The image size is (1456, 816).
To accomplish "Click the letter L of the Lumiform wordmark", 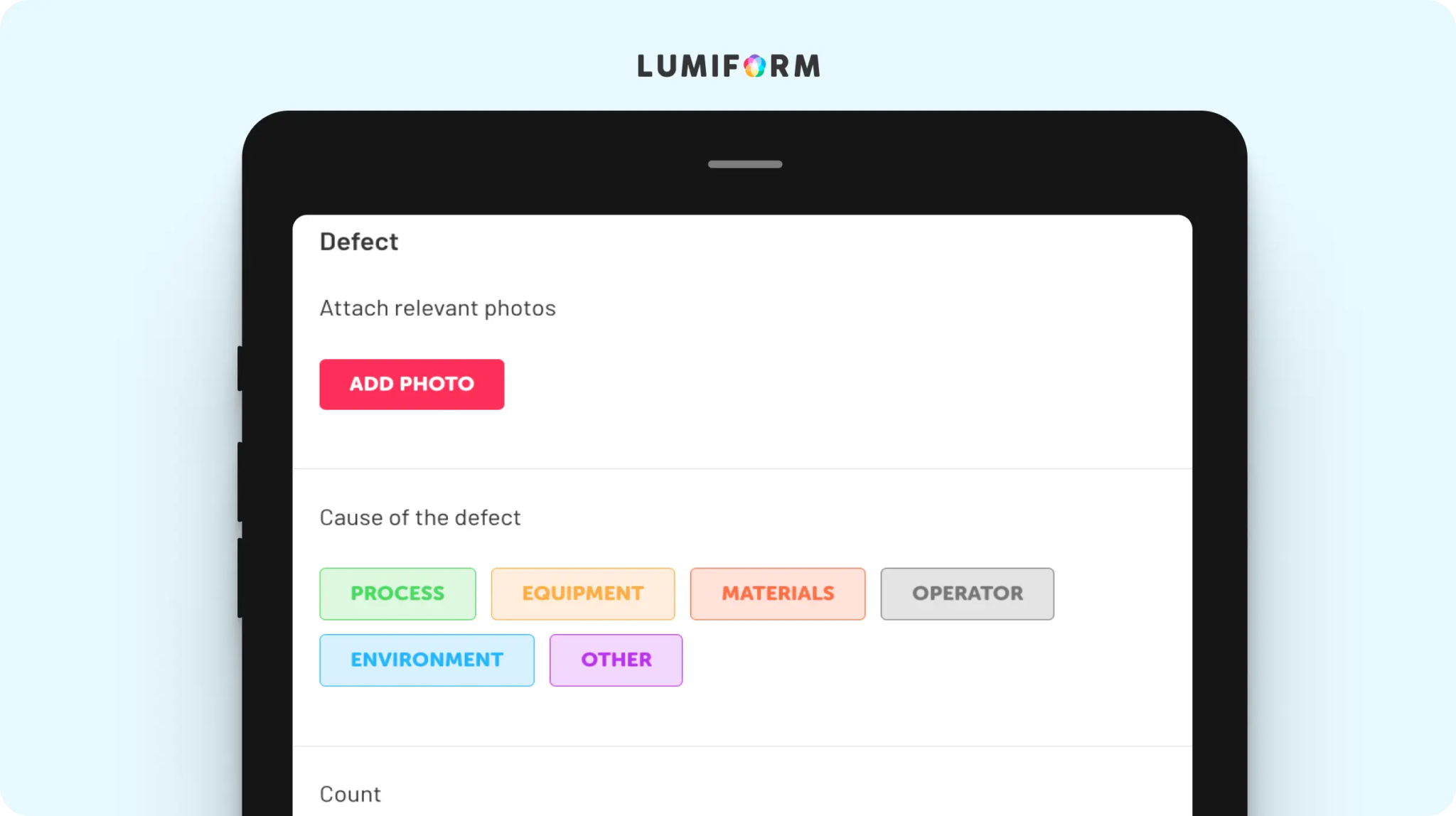I will click(645, 66).
